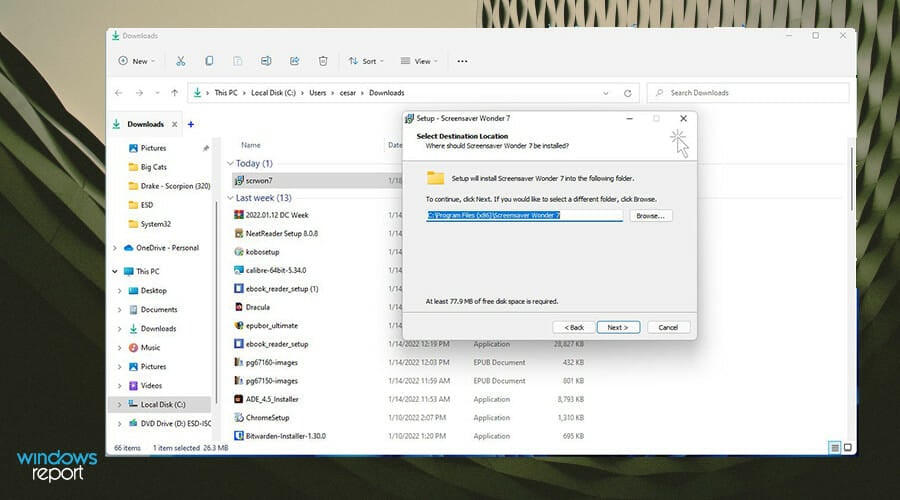Click the Cut scissors icon in toolbar
Viewport: 900px width, 500px height.
click(x=180, y=61)
